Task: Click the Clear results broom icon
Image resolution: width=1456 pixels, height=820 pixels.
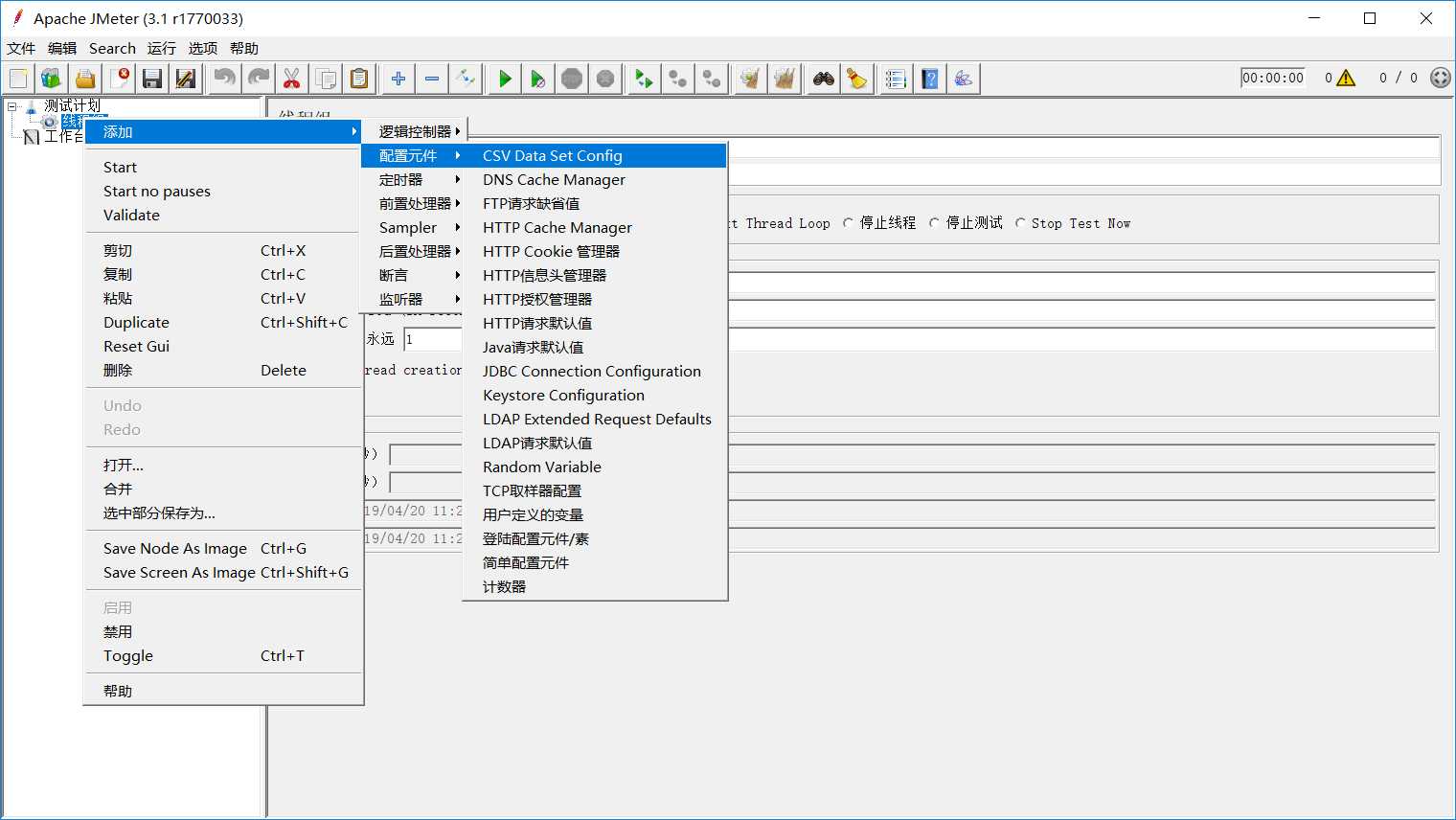Action: 751,79
